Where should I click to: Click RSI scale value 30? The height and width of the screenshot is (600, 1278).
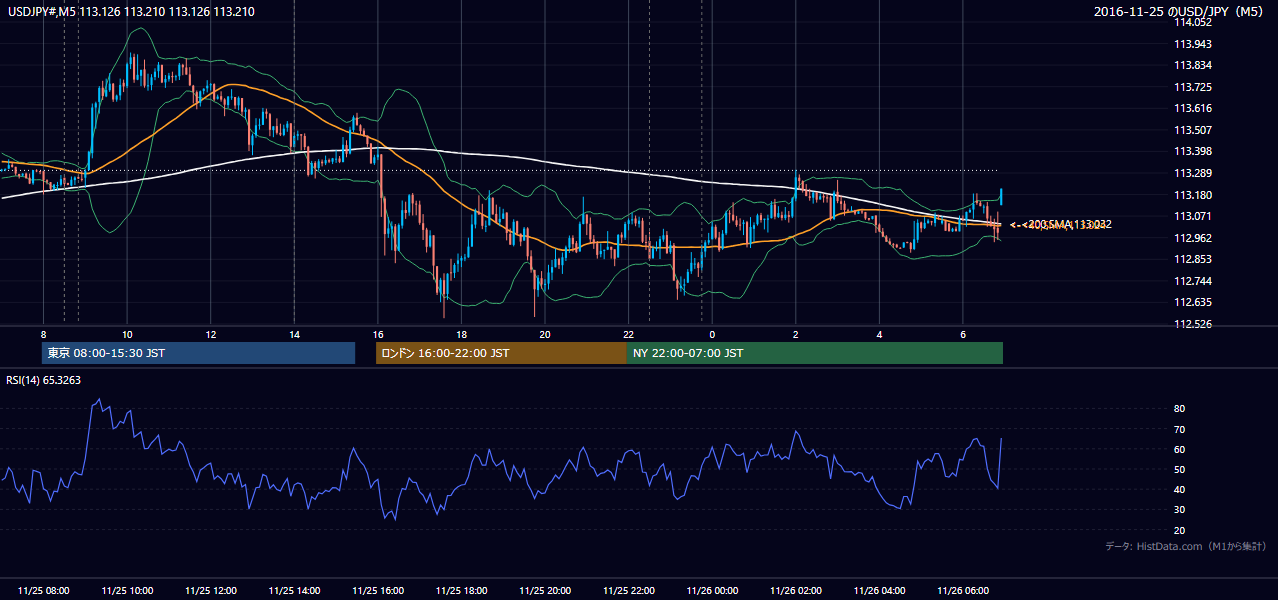click(1179, 510)
